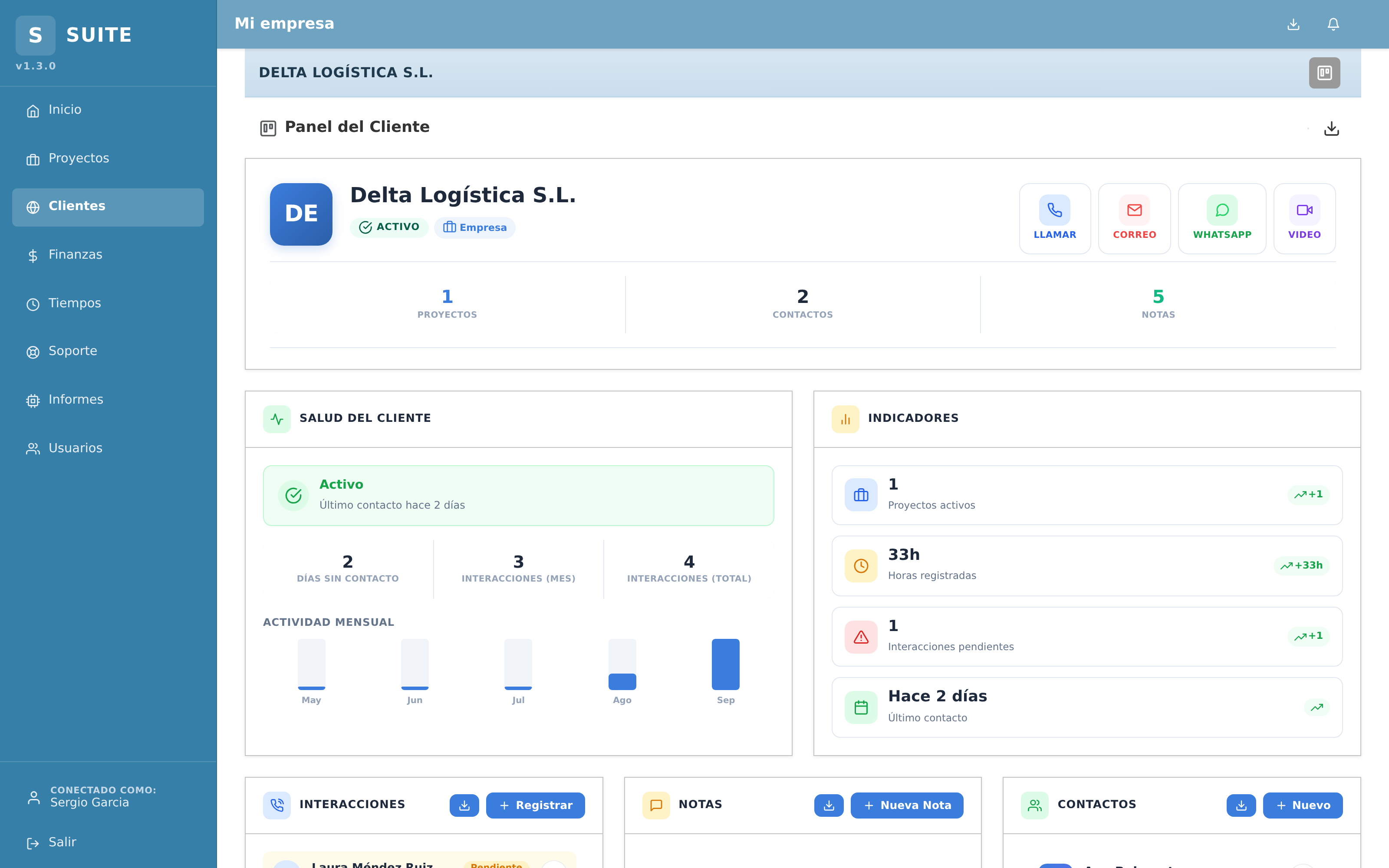Open the Interacciones pendientes indicator card
The height and width of the screenshot is (868, 1389).
click(x=1086, y=637)
